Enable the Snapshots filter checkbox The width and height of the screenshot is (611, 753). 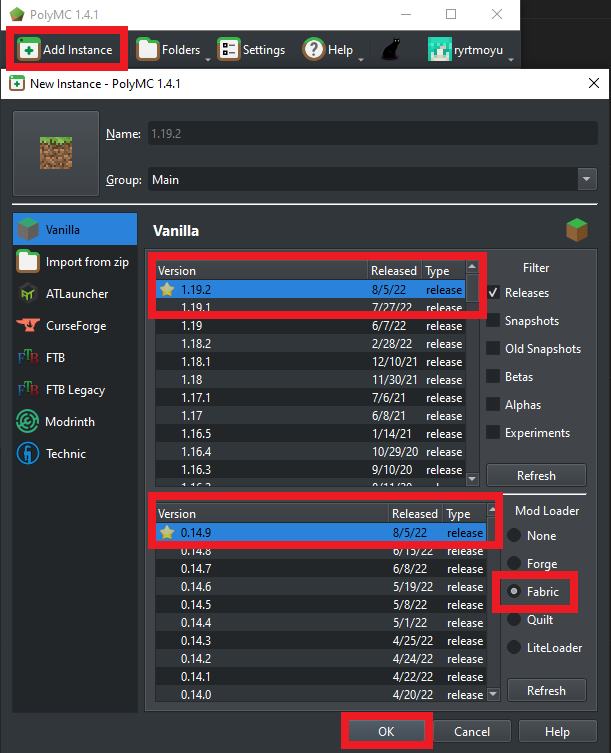point(493,320)
